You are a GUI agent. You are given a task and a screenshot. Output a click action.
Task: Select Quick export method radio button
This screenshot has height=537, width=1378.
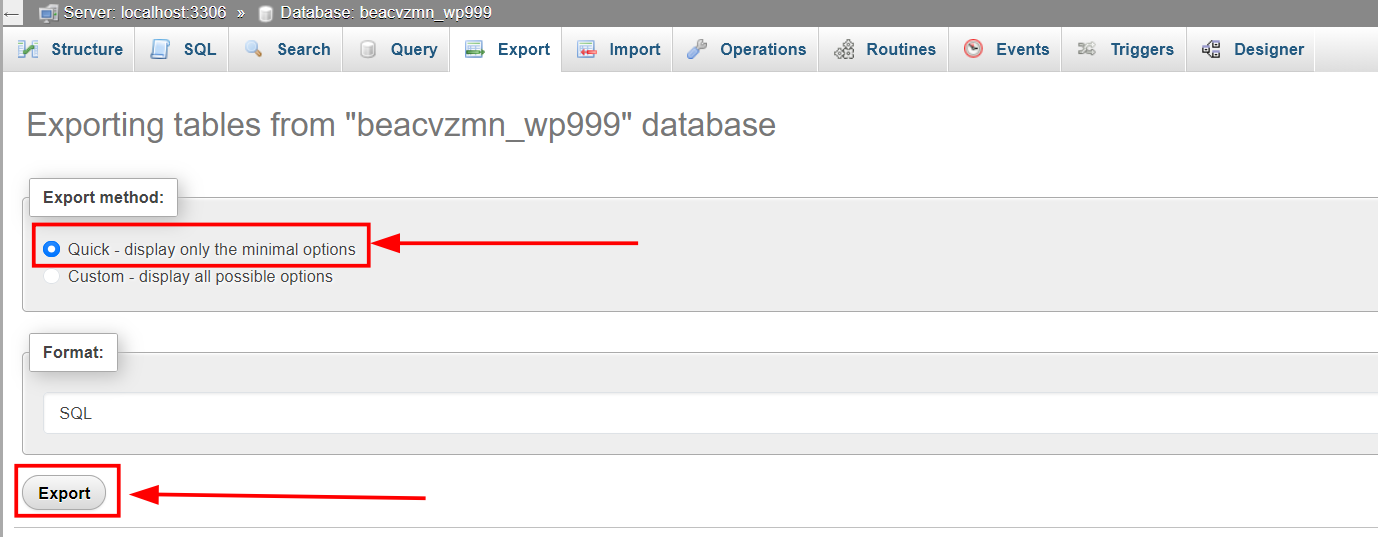click(52, 249)
